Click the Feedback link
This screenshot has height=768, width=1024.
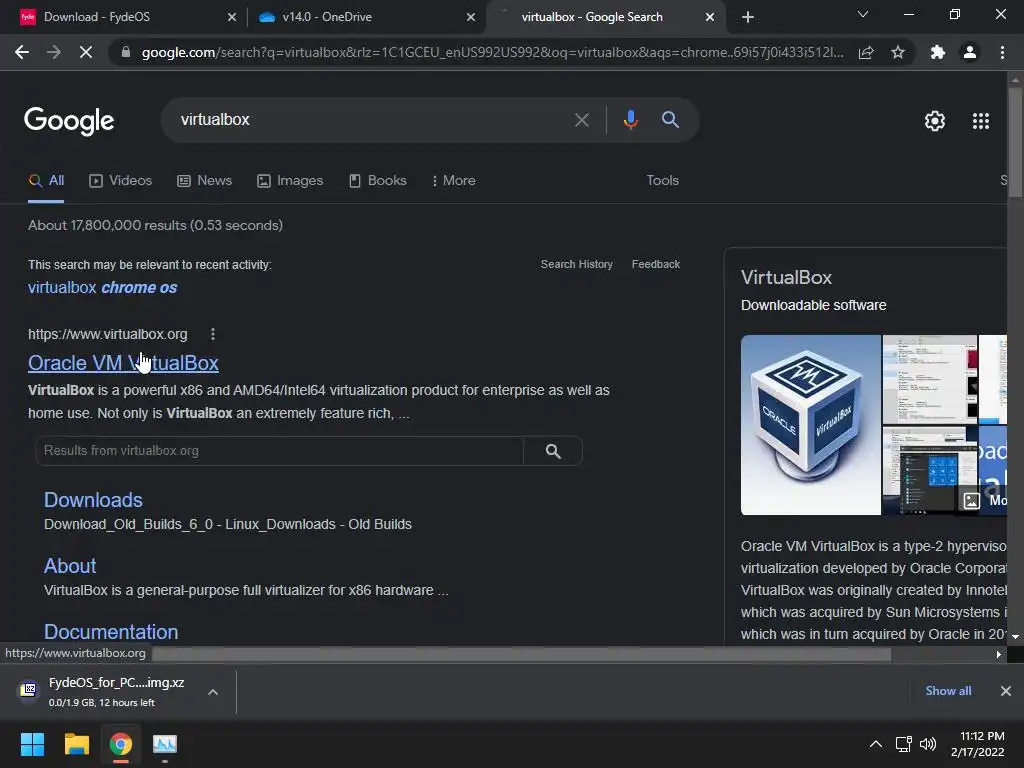click(656, 264)
